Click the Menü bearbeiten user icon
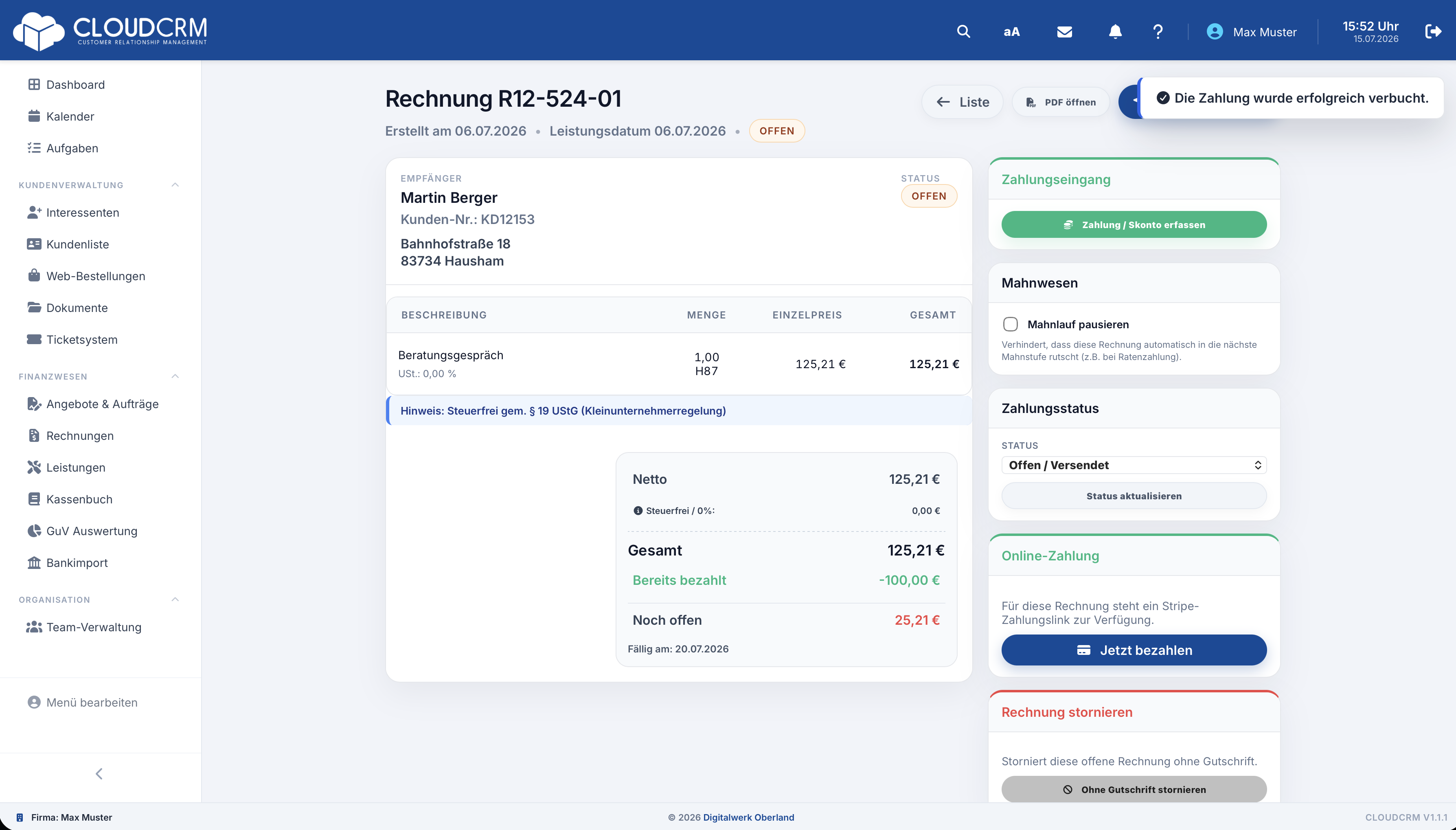 click(x=34, y=702)
